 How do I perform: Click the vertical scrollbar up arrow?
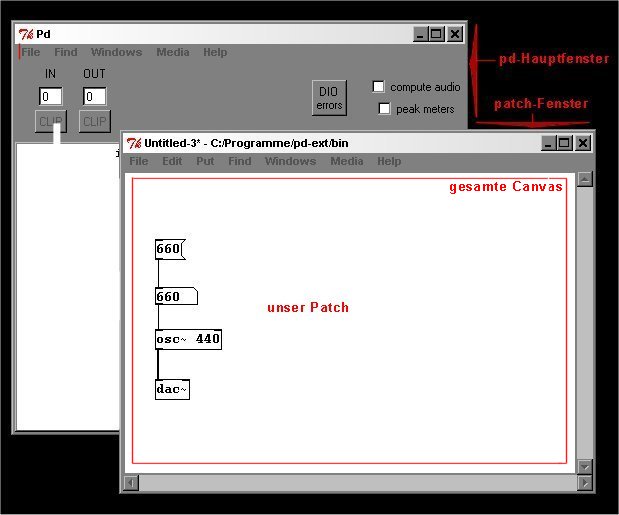pyautogui.click(x=585, y=180)
